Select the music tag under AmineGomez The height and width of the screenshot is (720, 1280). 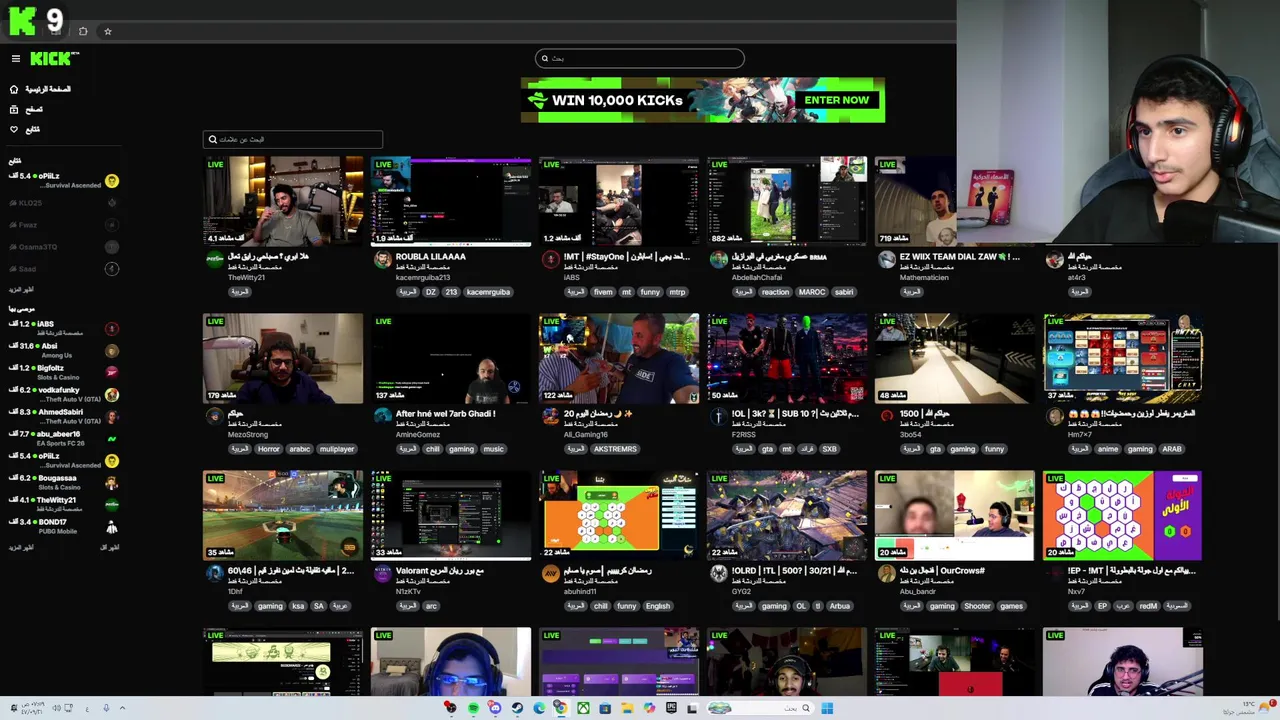(494, 449)
